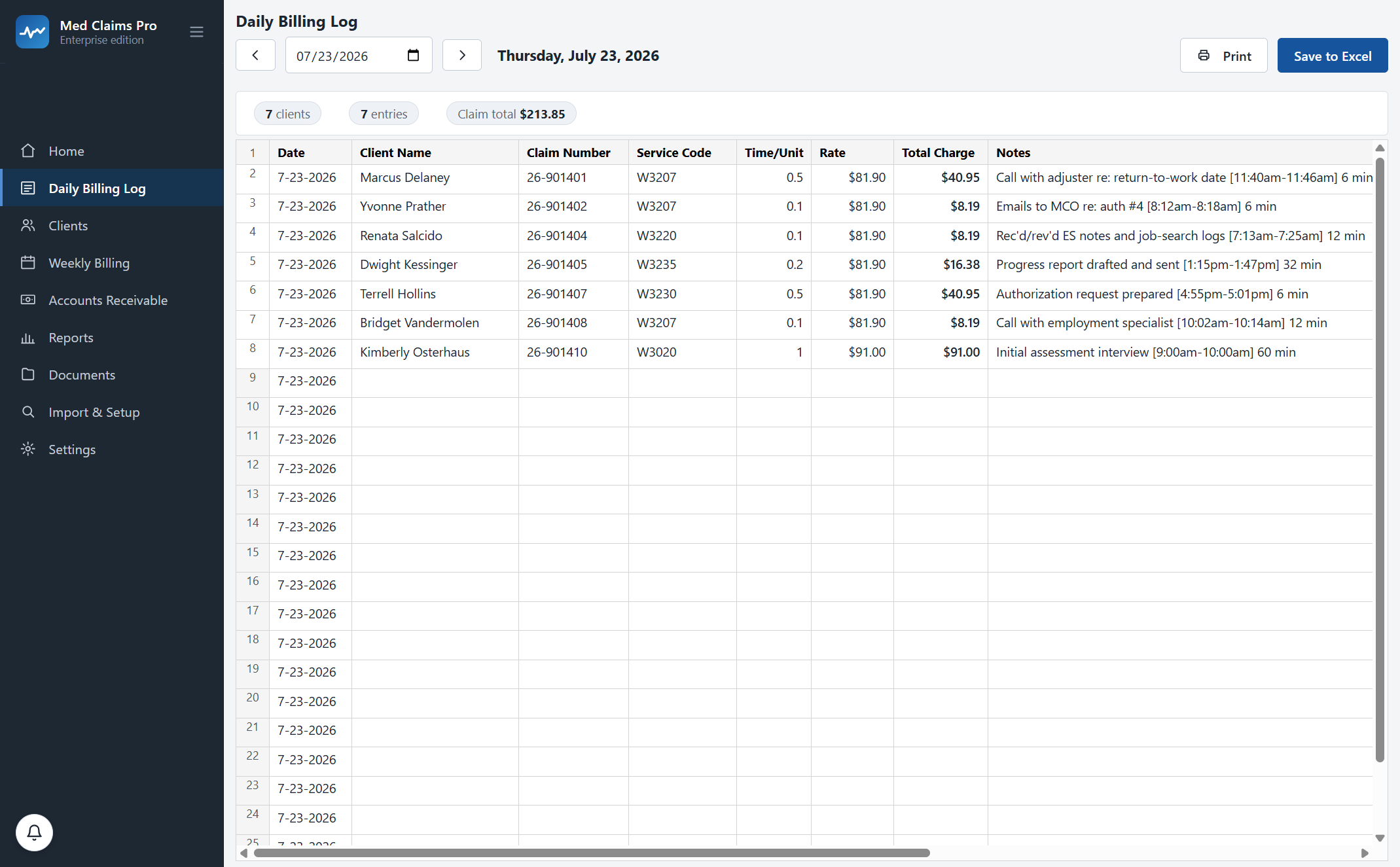Image resolution: width=1400 pixels, height=867 pixels.
Task: Open the Home menu item
Action: (112, 151)
